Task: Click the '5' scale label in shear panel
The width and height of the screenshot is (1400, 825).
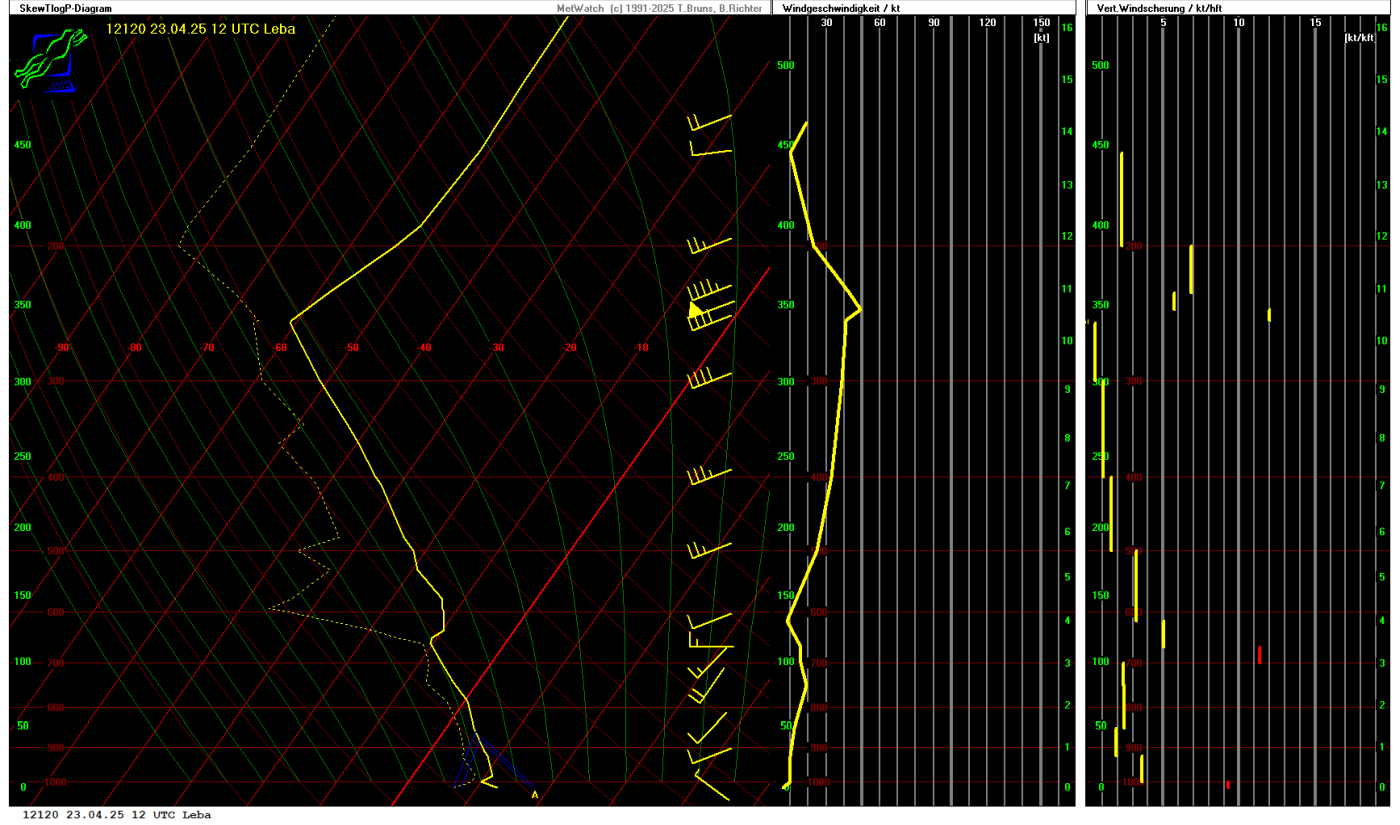Action: point(1163,23)
